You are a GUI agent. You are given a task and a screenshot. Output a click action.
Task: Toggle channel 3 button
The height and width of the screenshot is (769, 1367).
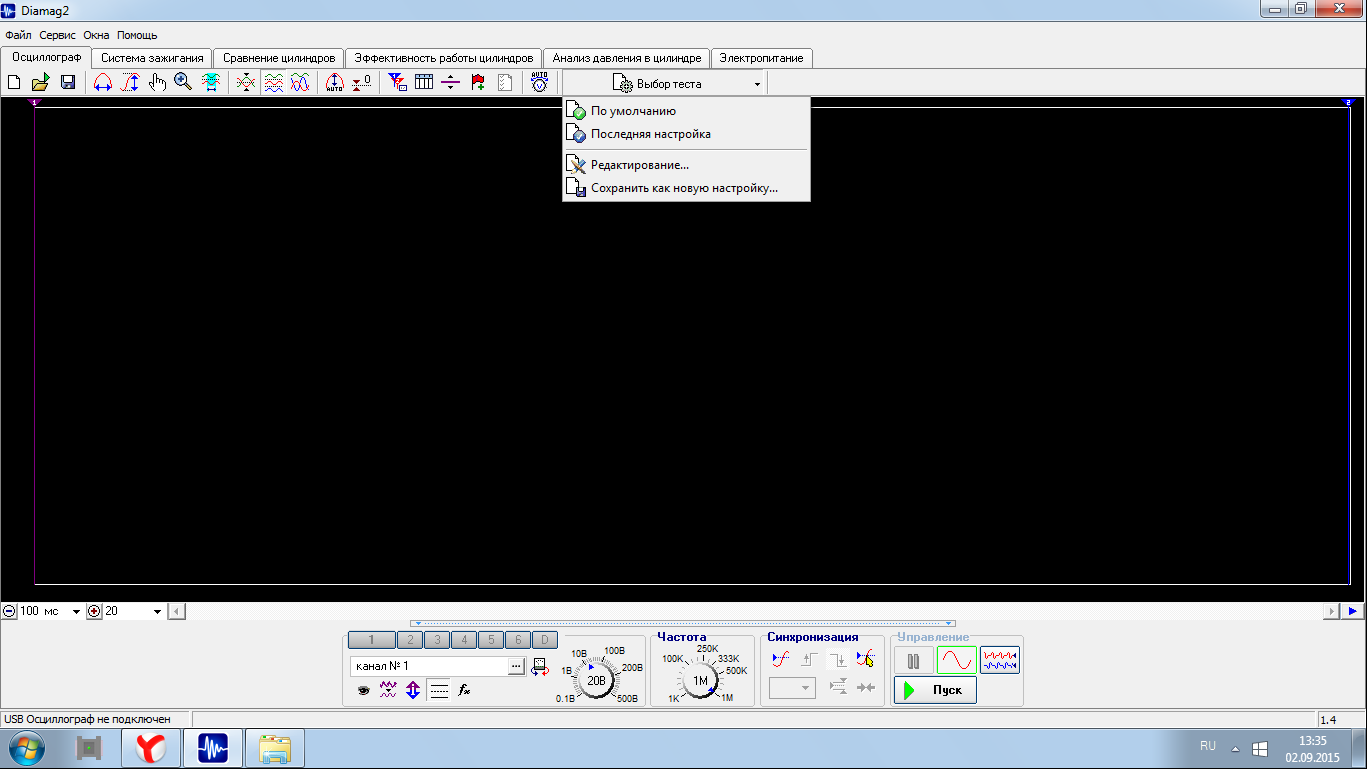pyautogui.click(x=437, y=640)
